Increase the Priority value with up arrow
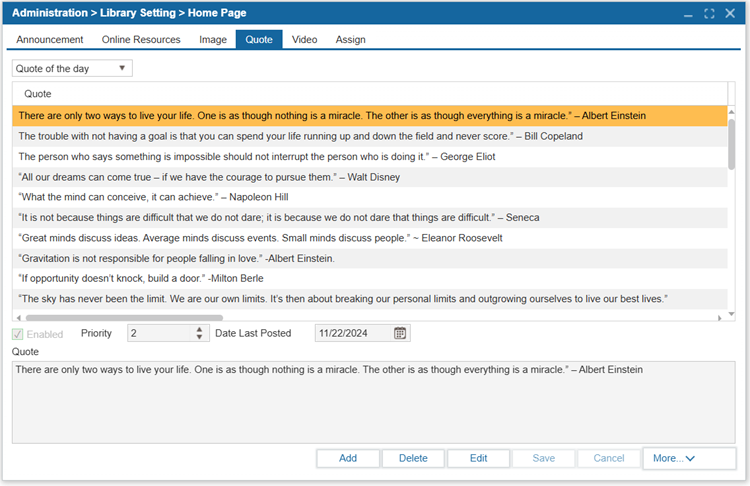This screenshot has width=750, height=486. [x=199, y=329]
